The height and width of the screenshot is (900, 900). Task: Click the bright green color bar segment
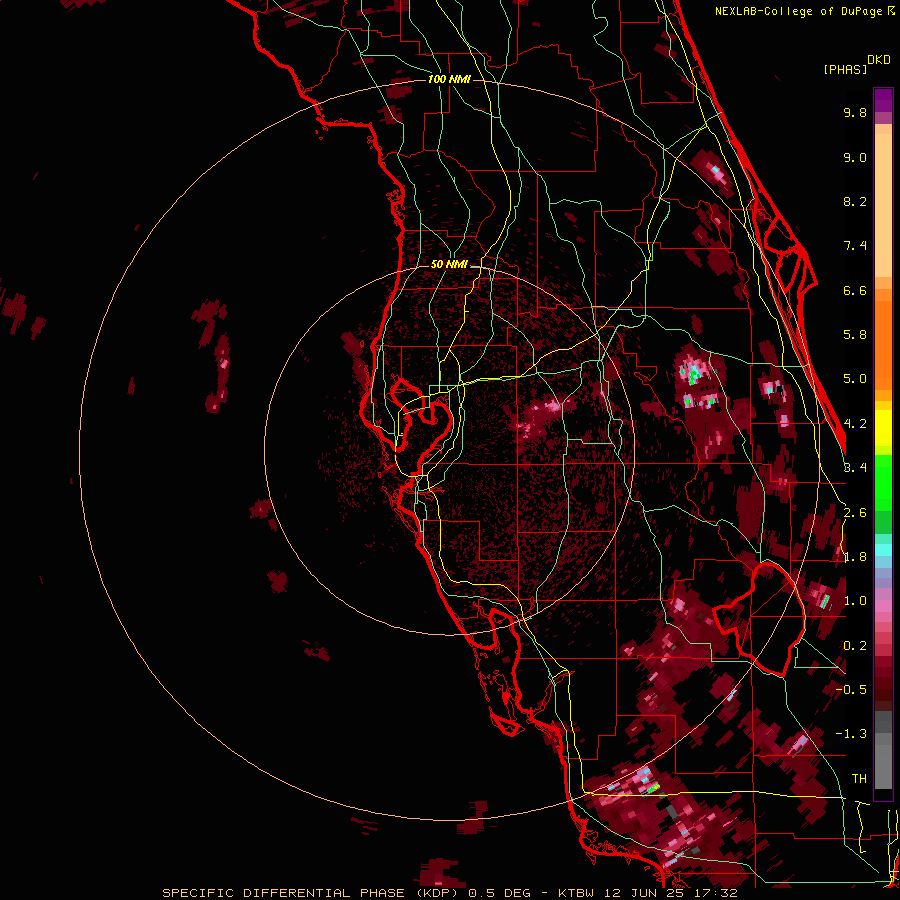(883, 482)
